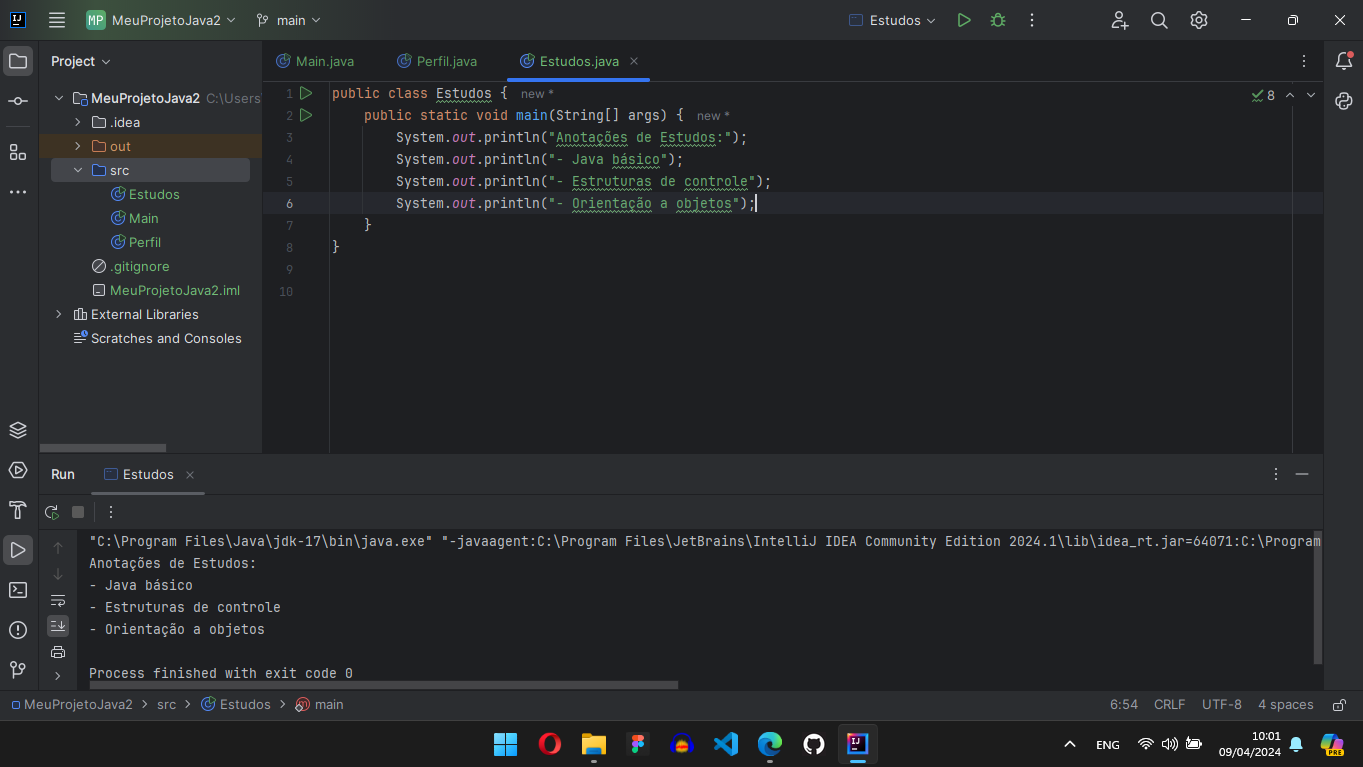The height and width of the screenshot is (767, 1363).
Task: Open the AI Assistant panel icon
Action: (x=1344, y=101)
